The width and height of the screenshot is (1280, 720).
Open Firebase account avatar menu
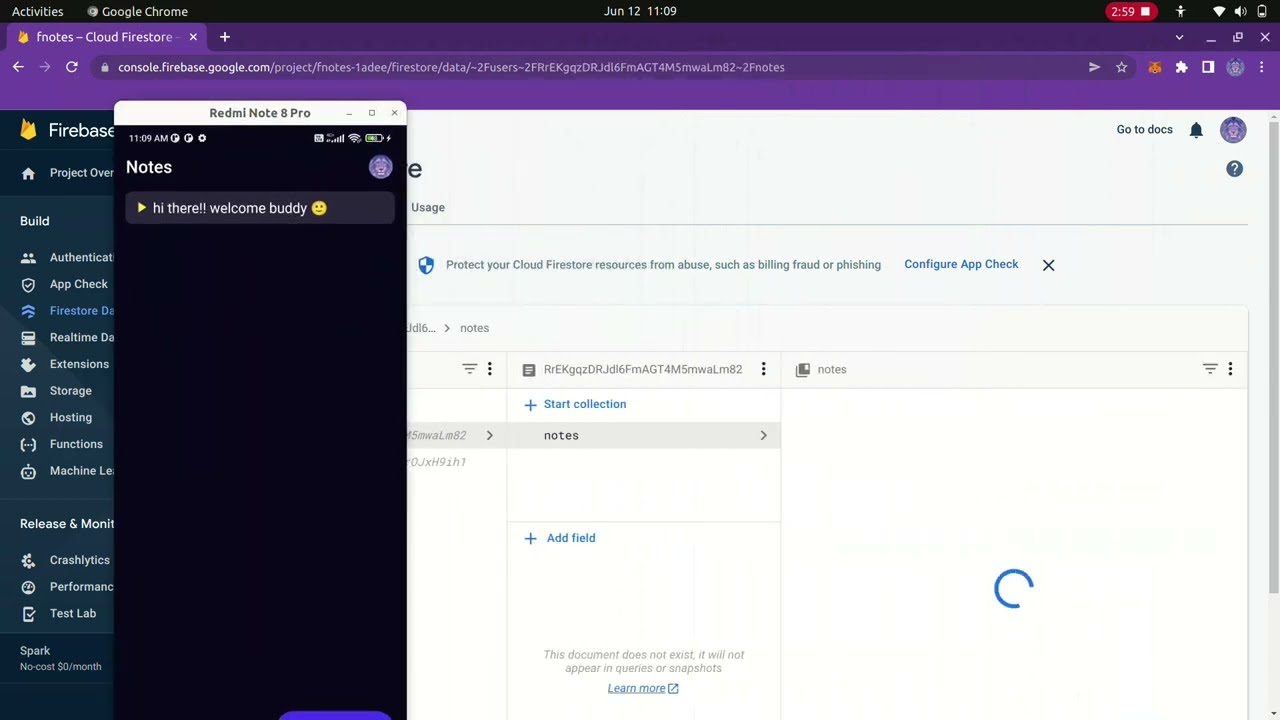coord(1233,130)
